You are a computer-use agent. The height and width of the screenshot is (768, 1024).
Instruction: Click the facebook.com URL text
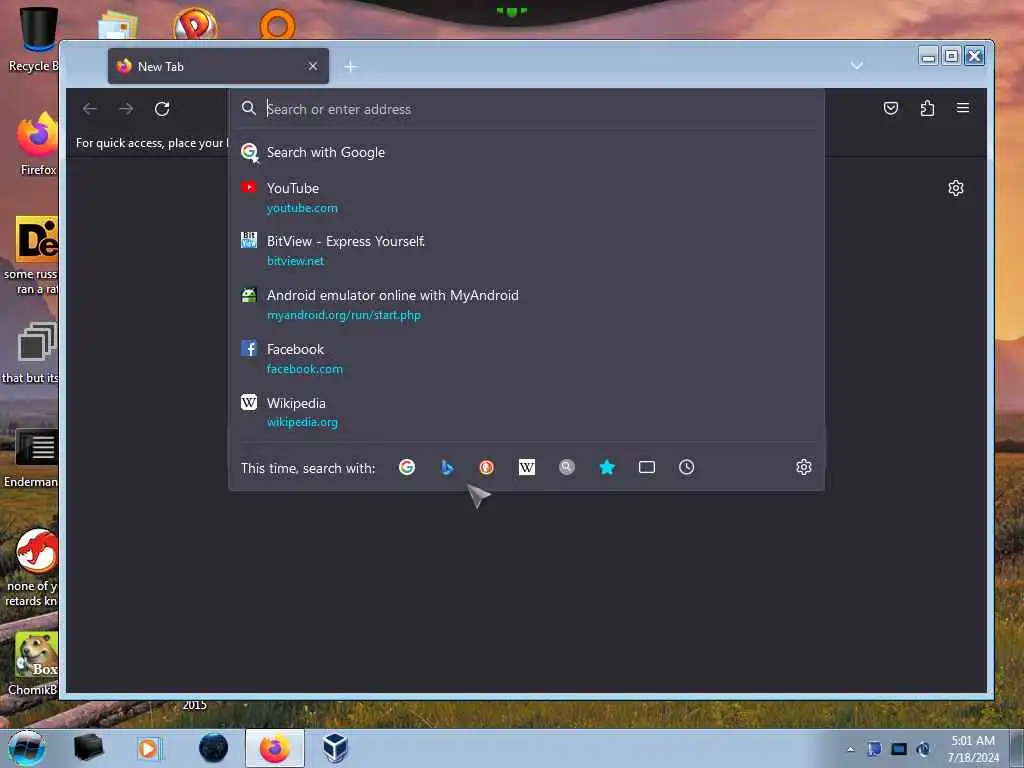[304, 368]
